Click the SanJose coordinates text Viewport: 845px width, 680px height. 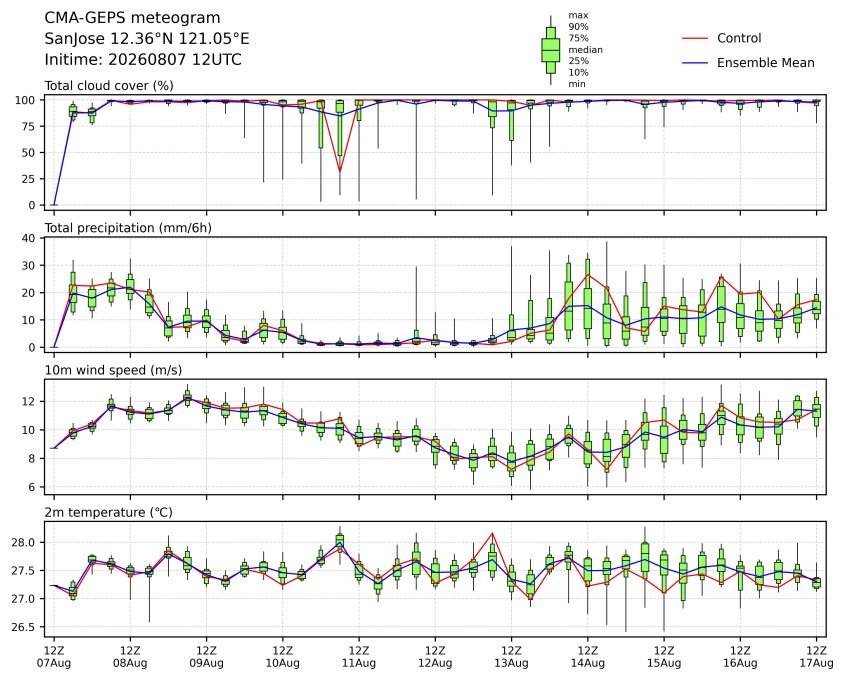click(147, 39)
